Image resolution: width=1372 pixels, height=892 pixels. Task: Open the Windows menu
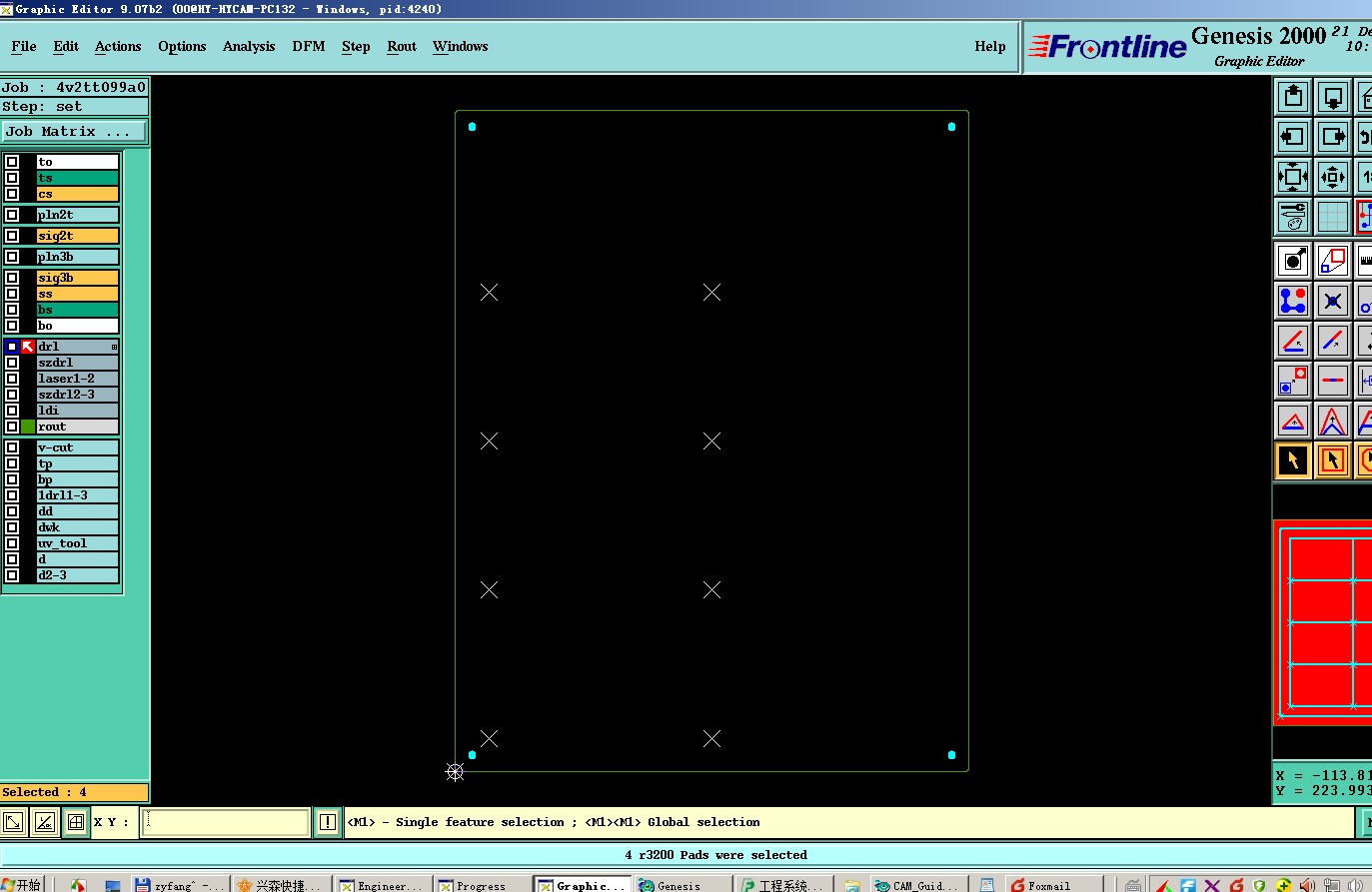coord(460,46)
